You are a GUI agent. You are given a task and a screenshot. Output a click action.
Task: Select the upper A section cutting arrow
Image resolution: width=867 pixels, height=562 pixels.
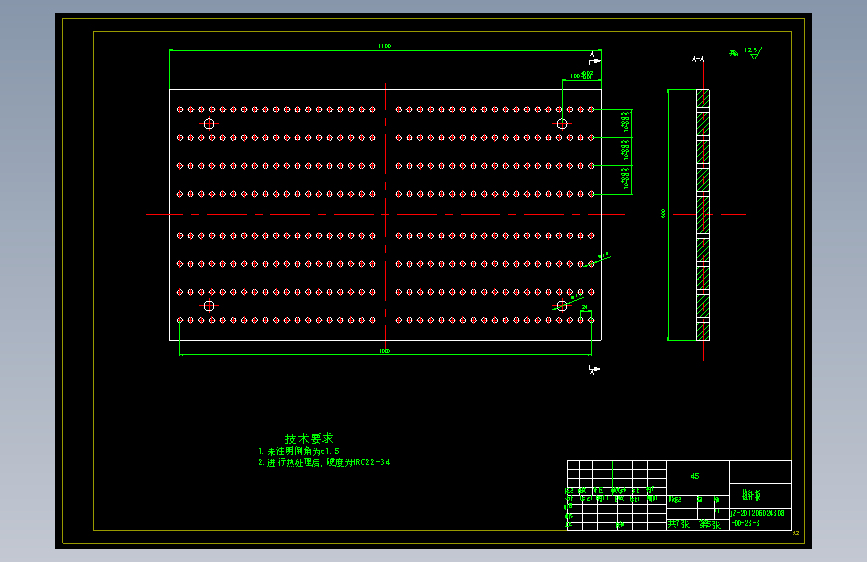pyautogui.click(x=594, y=59)
